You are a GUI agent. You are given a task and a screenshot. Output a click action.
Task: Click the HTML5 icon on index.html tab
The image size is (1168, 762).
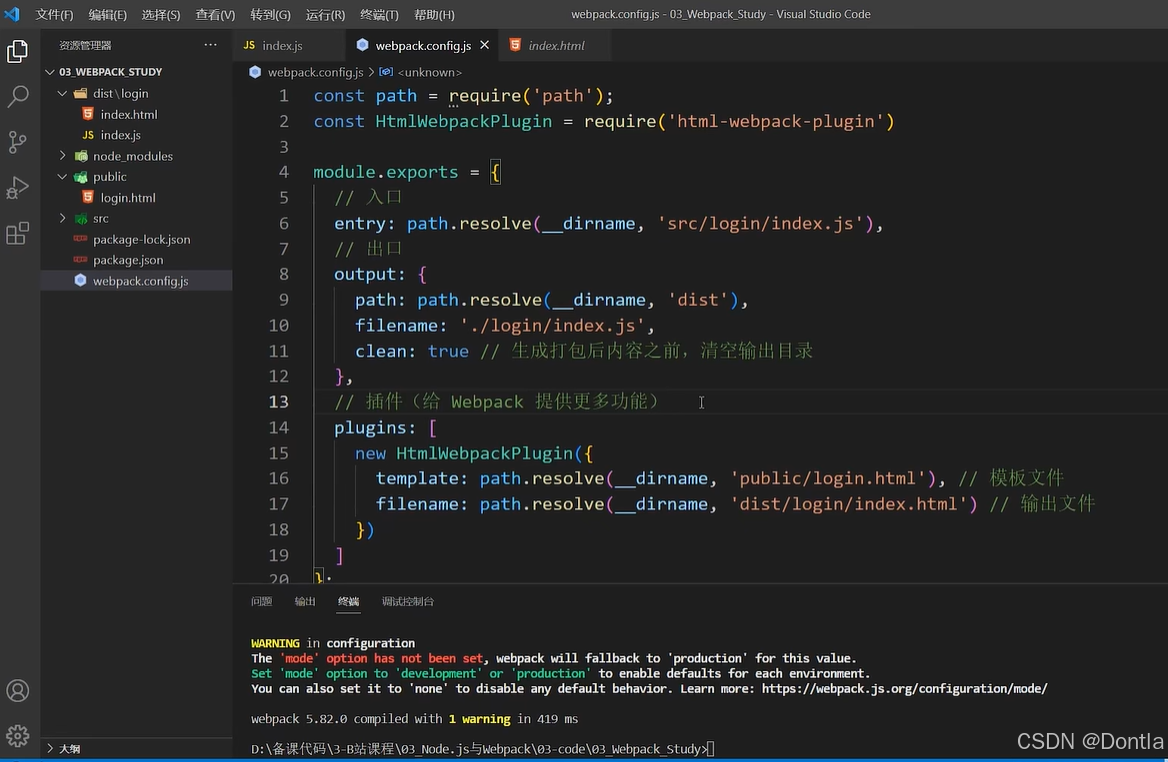[515, 45]
